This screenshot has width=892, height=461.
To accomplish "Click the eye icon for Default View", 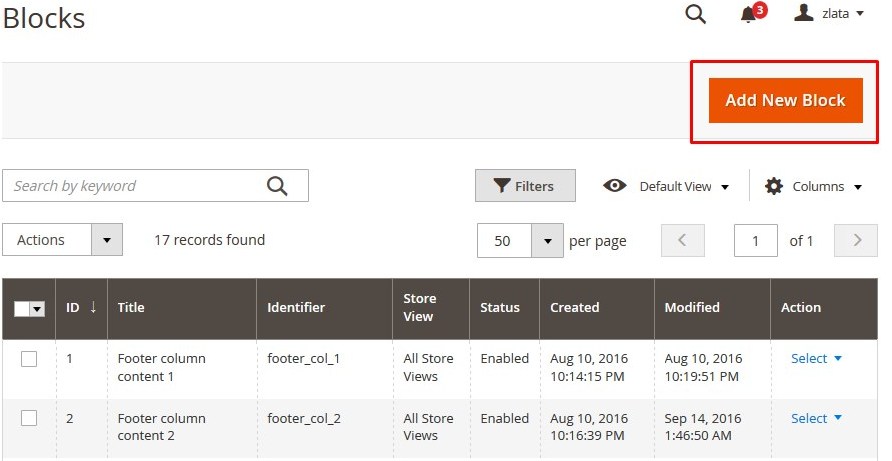I will pos(614,186).
